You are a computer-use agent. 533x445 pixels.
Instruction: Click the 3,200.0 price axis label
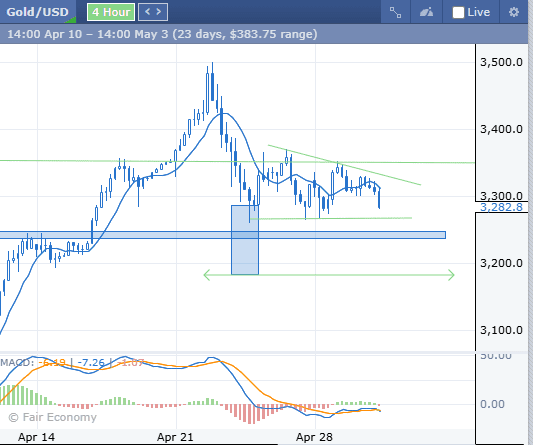point(501,263)
